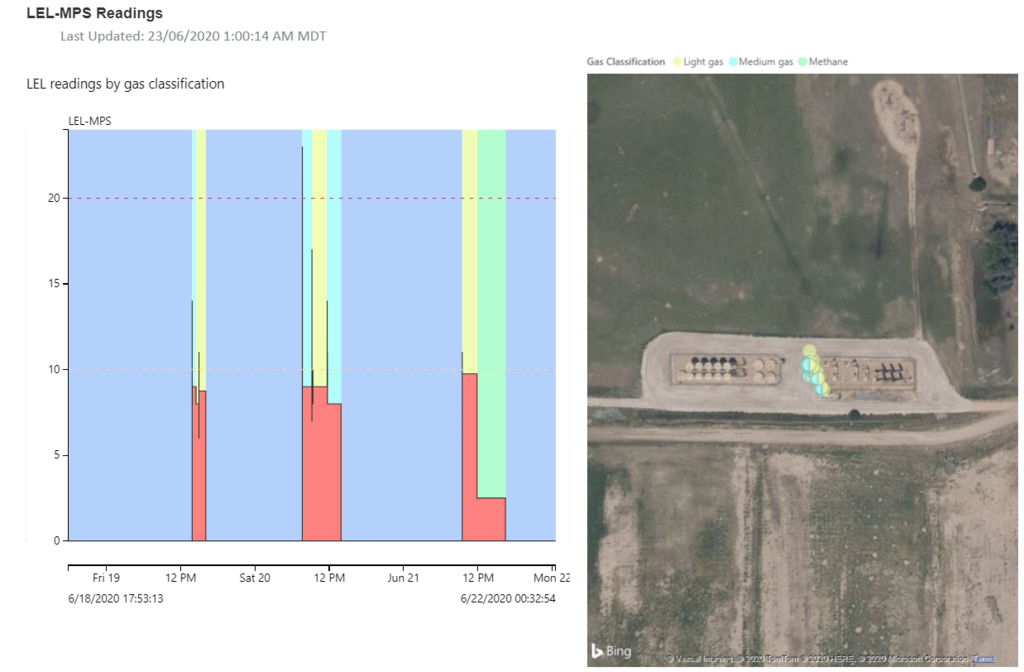Click the Jun 21 label on the time axis
Screen dimensions: 1024x672
pos(403,578)
